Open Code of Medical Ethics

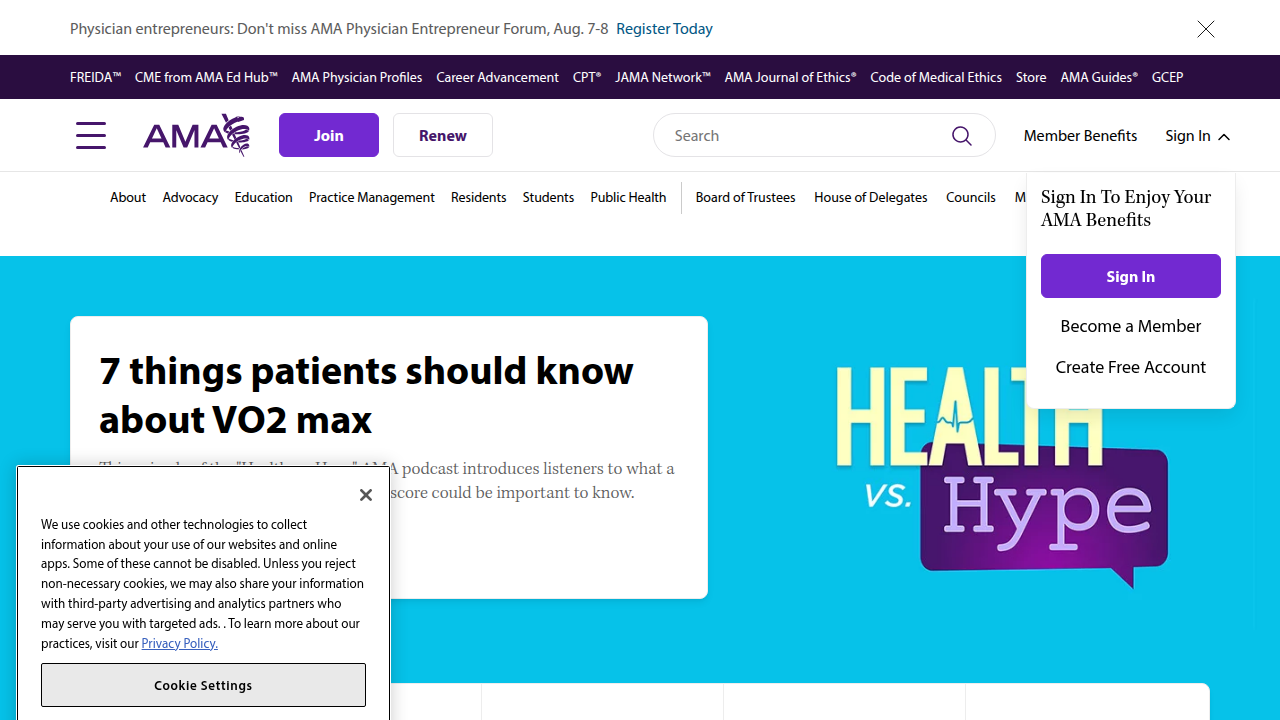pos(936,77)
